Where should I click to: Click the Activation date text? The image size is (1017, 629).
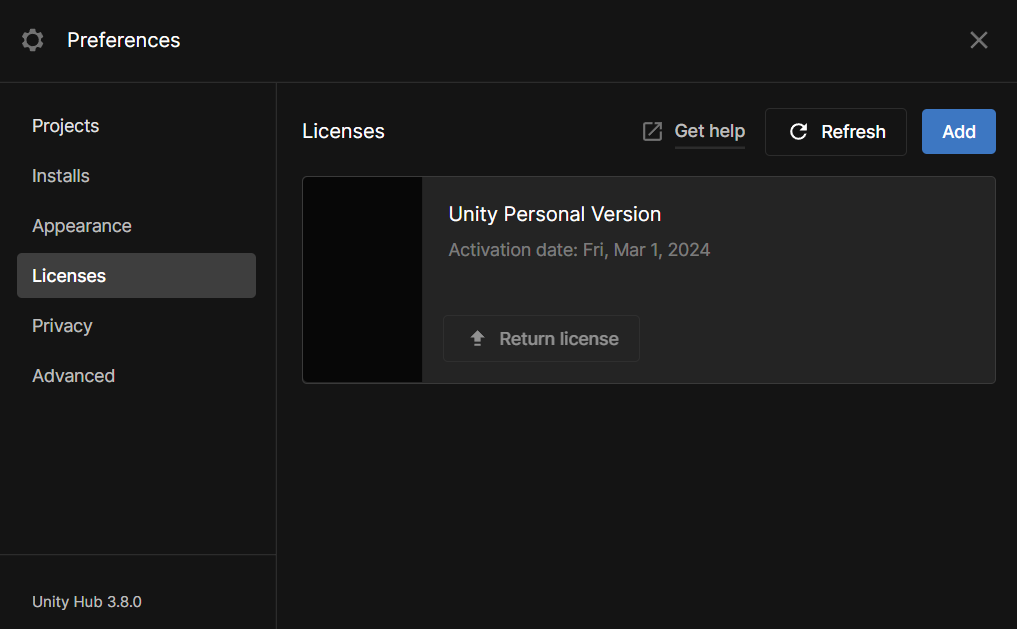click(x=579, y=250)
